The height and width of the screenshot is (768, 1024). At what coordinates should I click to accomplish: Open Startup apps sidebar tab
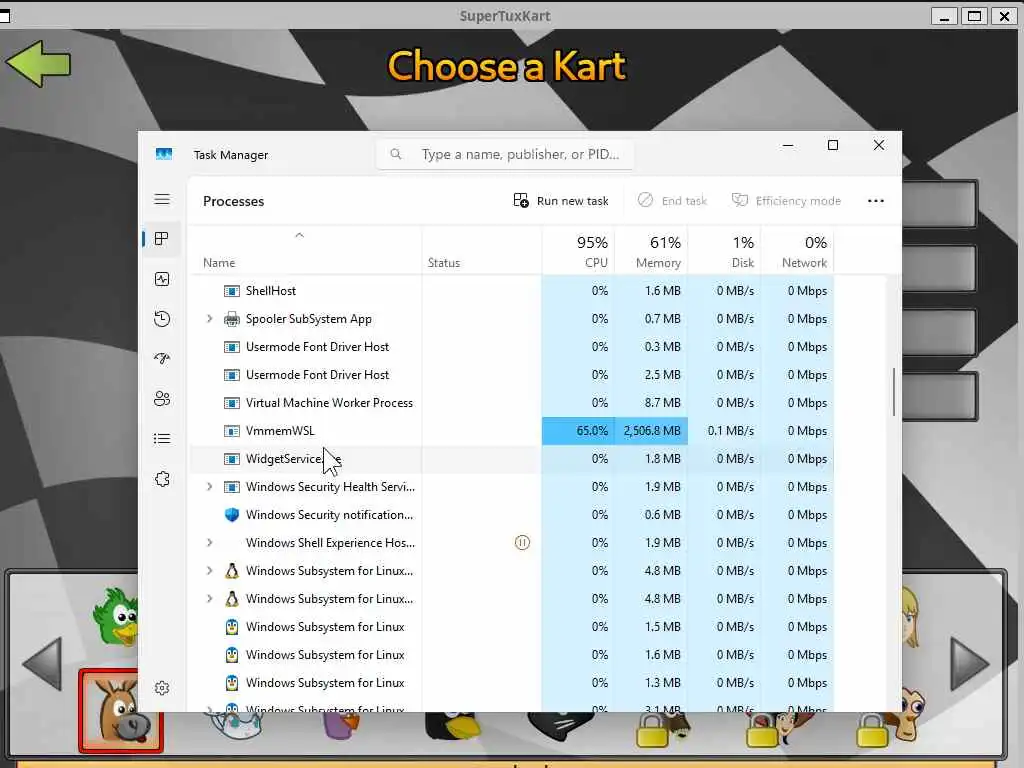point(162,359)
